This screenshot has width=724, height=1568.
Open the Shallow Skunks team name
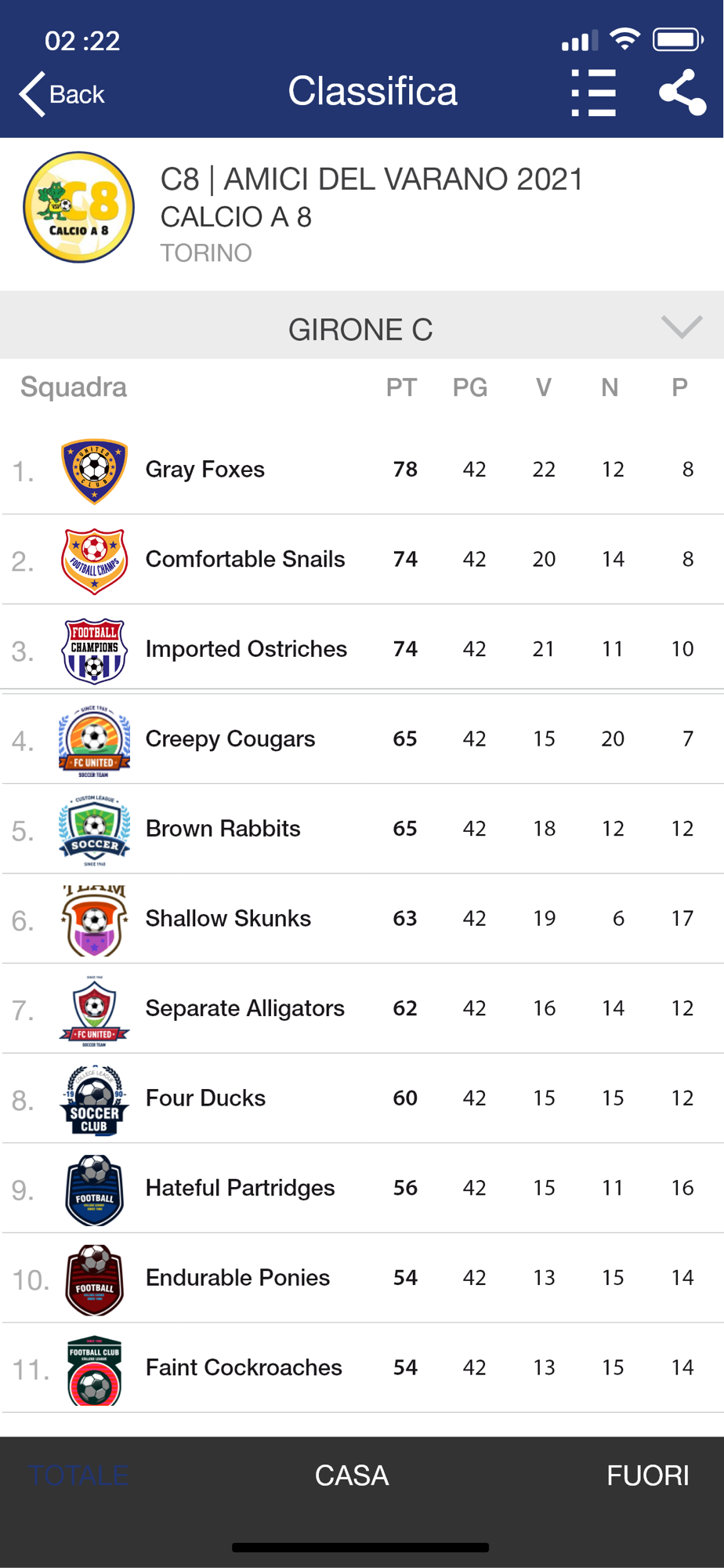click(x=228, y=918)
